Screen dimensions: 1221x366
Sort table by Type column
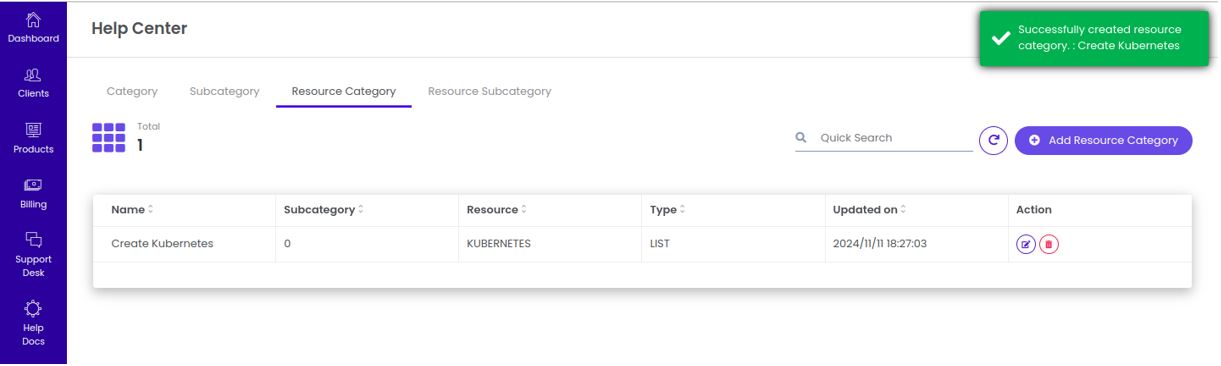click(667, 210)
